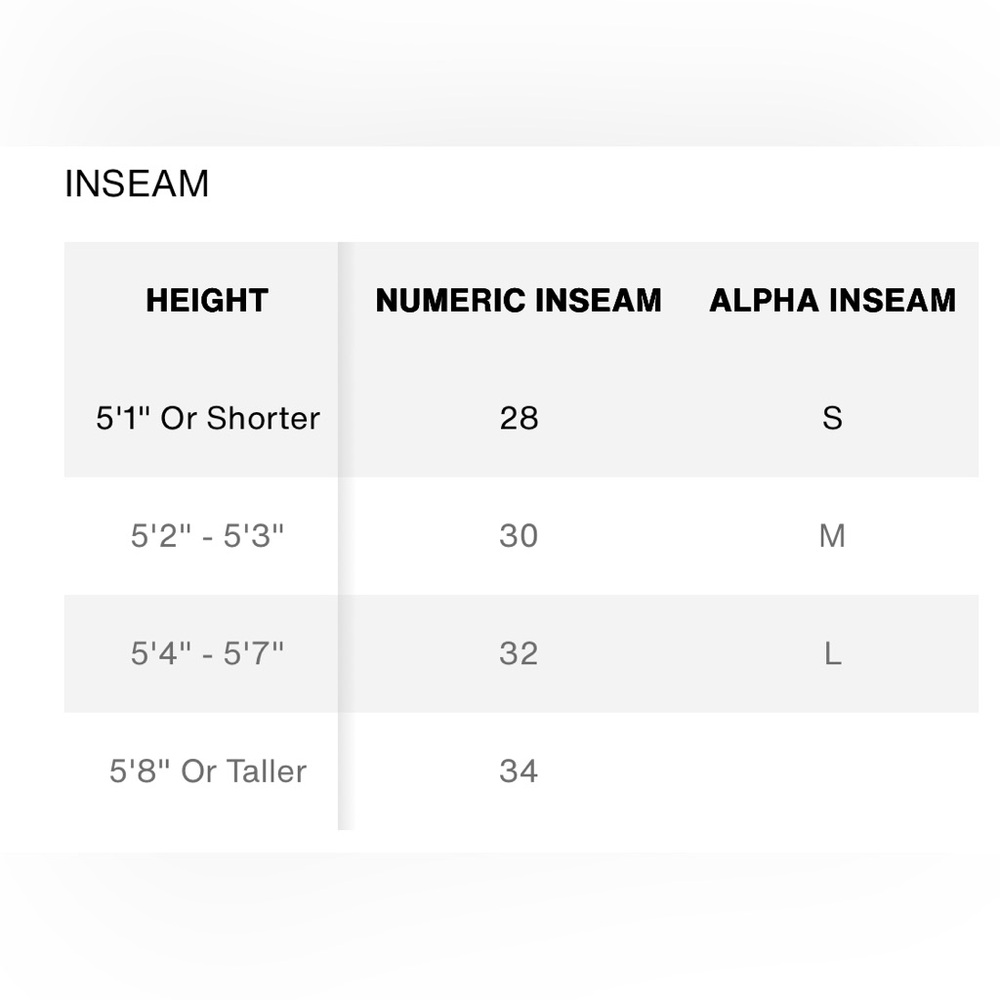Click alpha inseam value M
Viewport: 1000px width, 1000px height.
pyautogui.click(x=832, y=536)
